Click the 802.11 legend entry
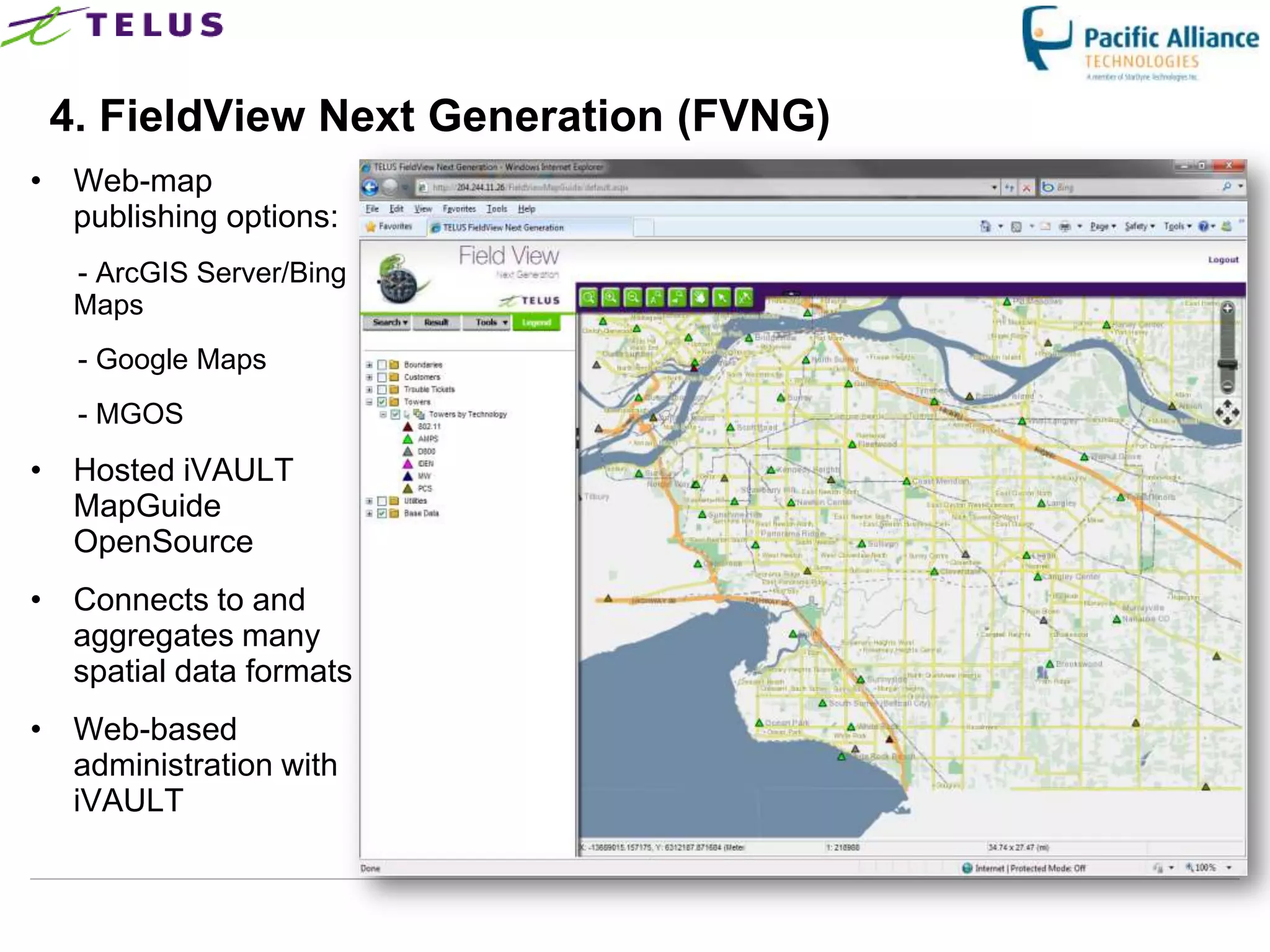Image resolution: width=1270 pixels, height=952 pixels. (x=422, y=426)
